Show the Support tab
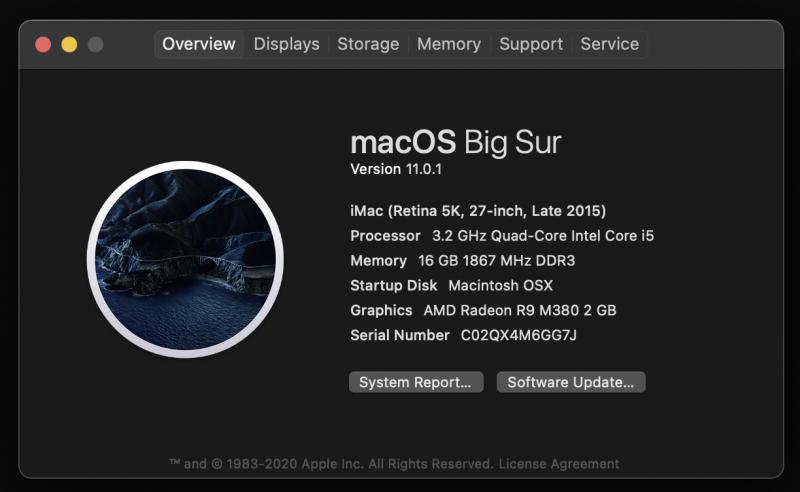The width and height of the screenshot is (800, 492). (x=531, y=44)
